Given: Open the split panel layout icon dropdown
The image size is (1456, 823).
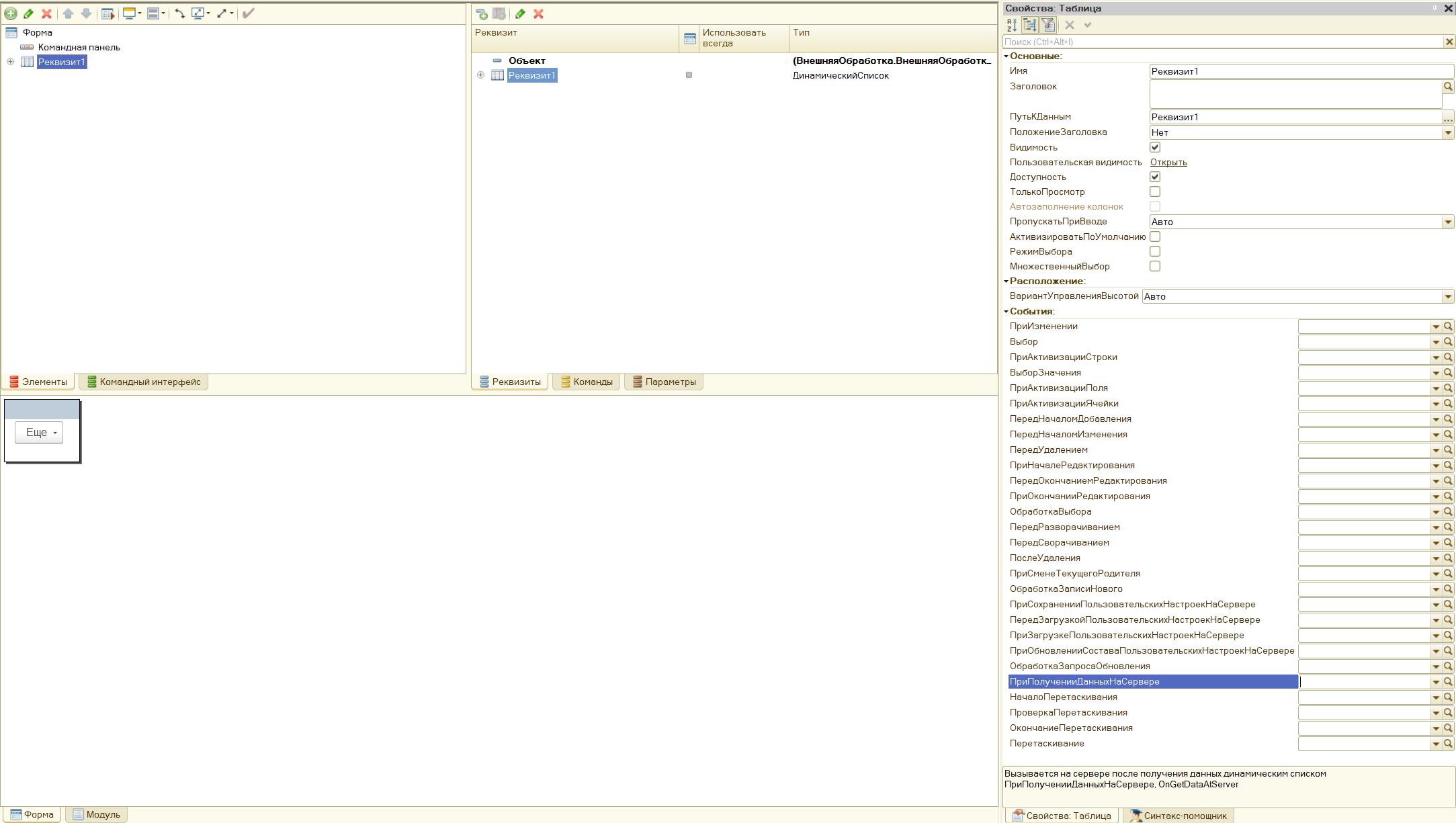Looking at the screenshot, I should tap(156, 13).
